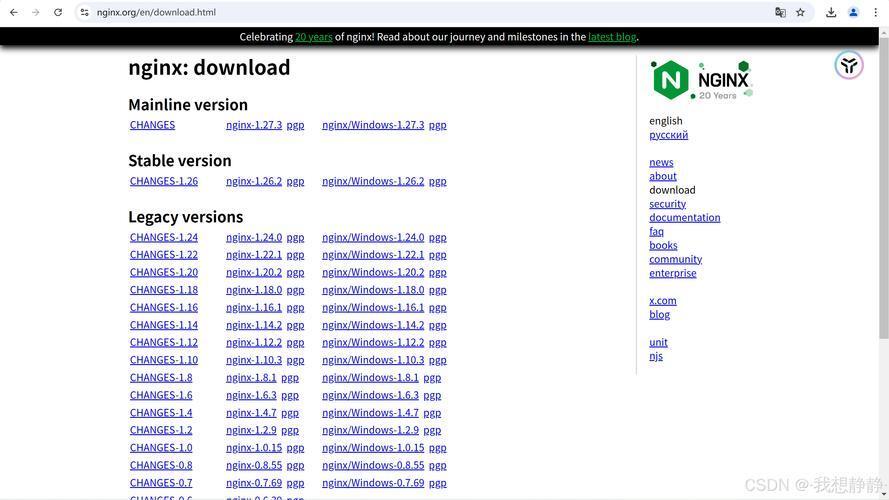Open the faq sidebar link
The height and width of the screenshot is (500, 889).
coord(657,231)
